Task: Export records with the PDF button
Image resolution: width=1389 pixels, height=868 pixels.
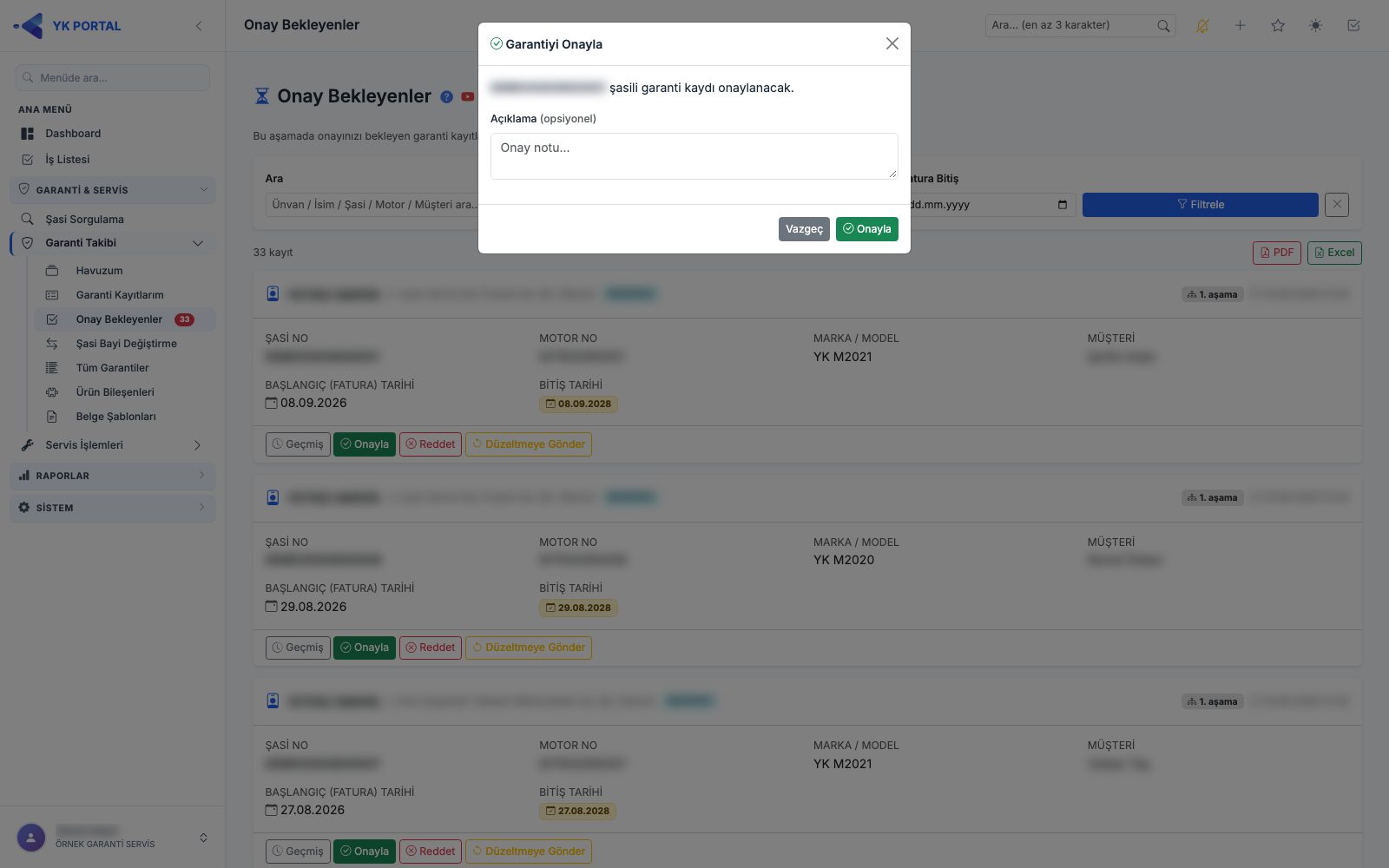Action: coord(1276,253)
